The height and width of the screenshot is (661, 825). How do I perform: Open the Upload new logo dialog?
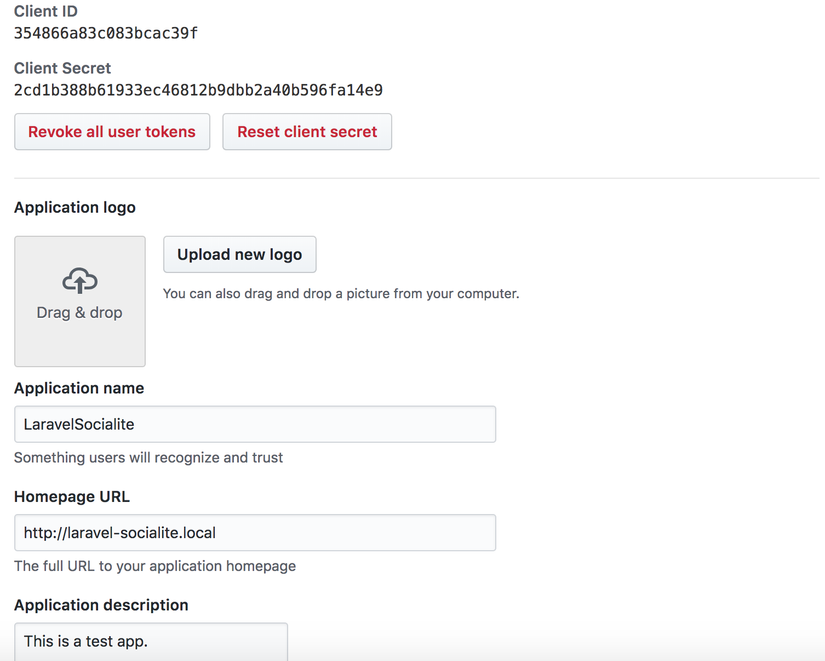tap(240, 255)
